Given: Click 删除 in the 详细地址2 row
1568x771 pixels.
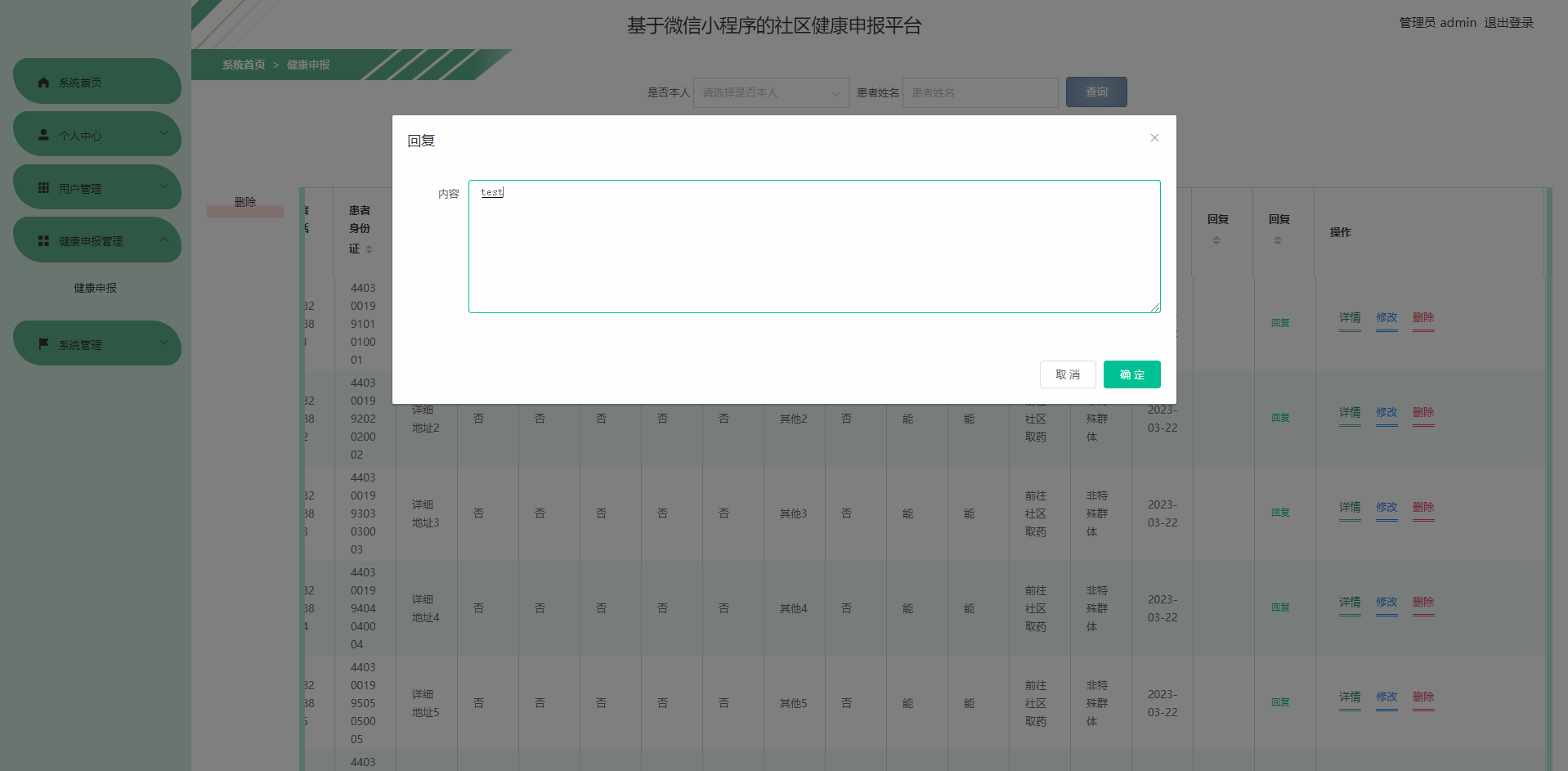Looking at the screenshot, I should tap(1423, 413).
